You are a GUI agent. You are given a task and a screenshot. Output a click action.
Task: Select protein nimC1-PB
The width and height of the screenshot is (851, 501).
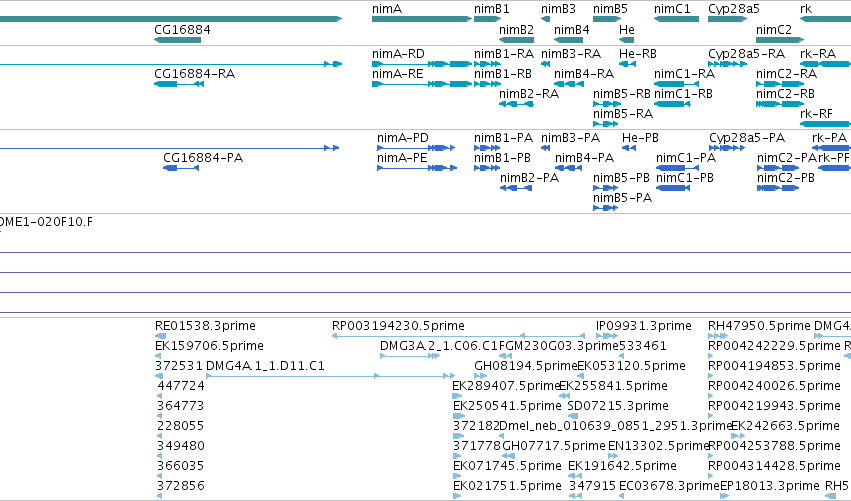click(673, 188)
